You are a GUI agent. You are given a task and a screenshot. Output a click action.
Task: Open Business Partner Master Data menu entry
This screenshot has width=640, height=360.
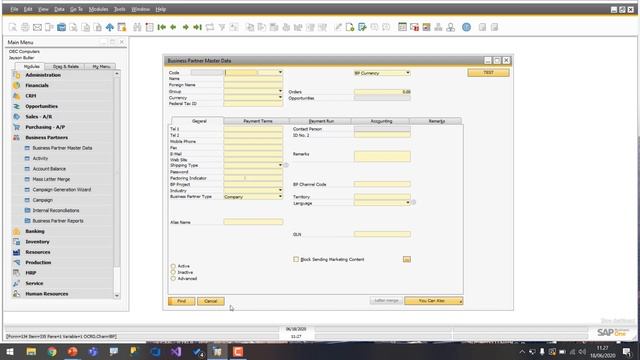click(62, 148)
